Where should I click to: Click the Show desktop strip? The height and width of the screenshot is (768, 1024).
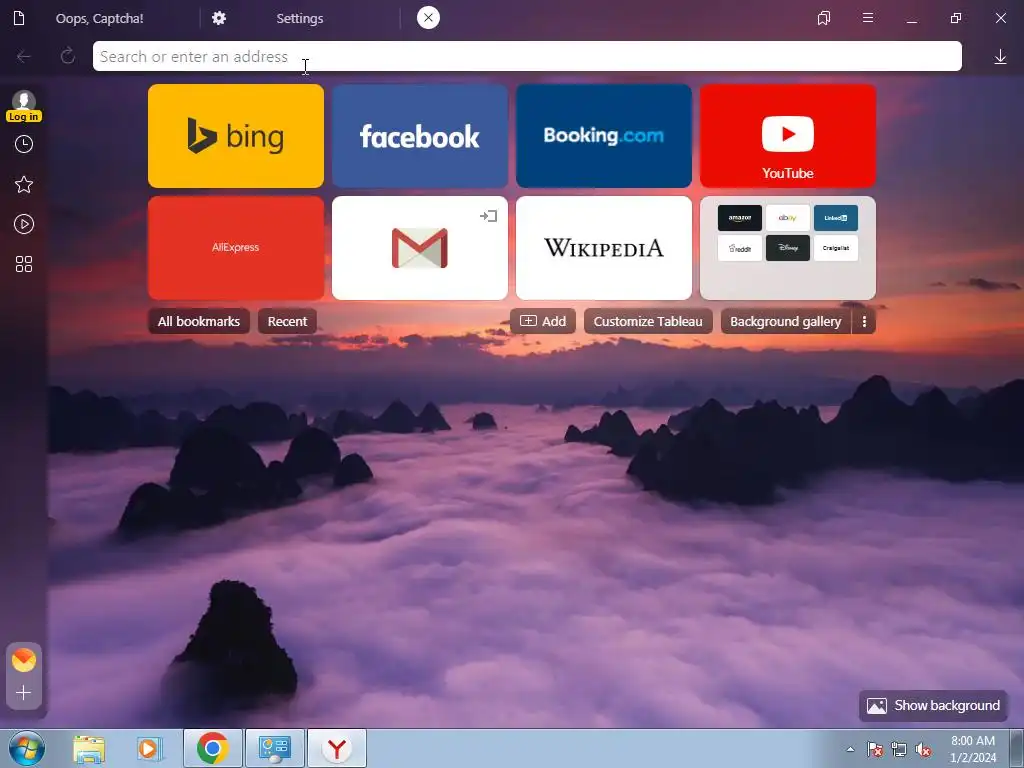tap(1017, 748)
